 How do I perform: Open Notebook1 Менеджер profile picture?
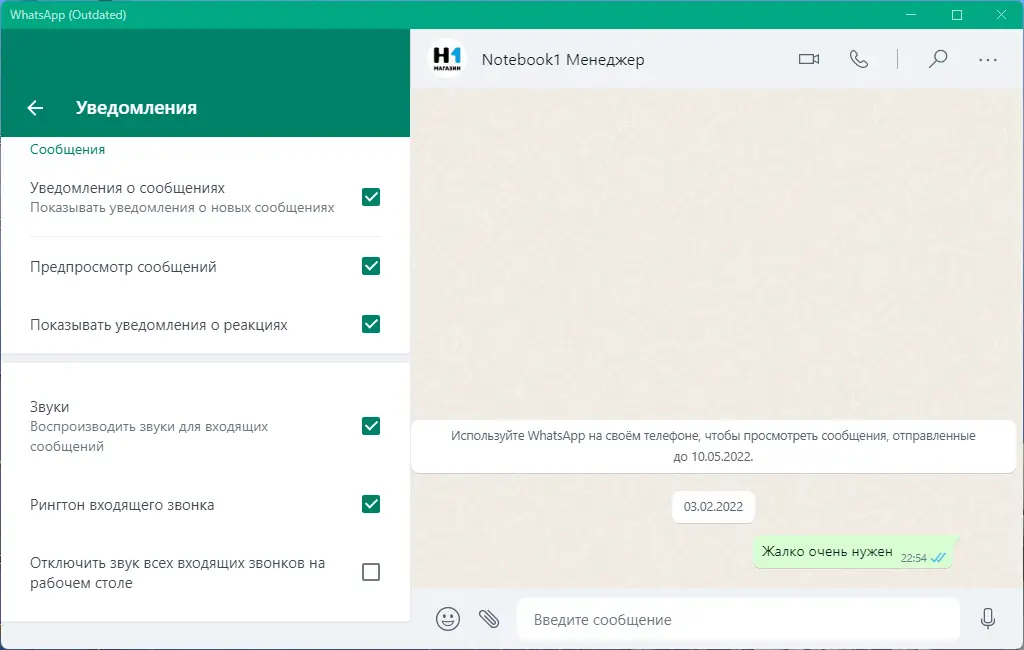tap(447, 59)
